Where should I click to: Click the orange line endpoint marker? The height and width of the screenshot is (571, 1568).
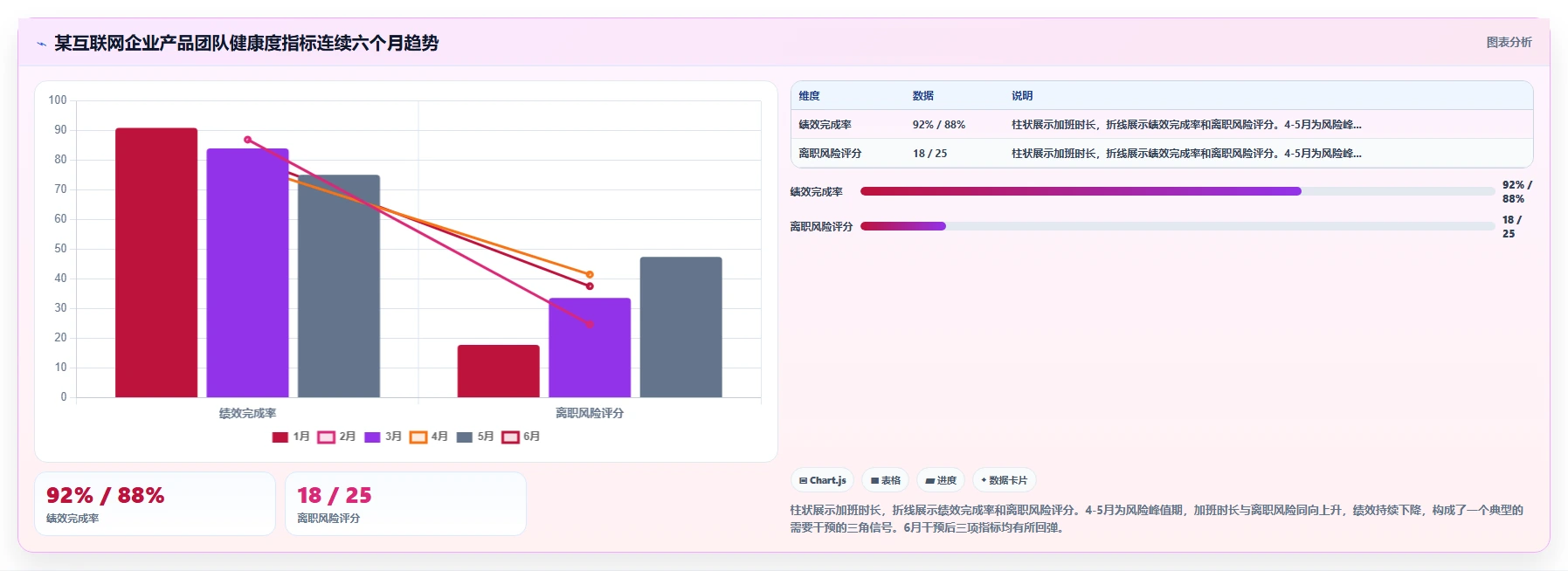(x=590, y=274)
